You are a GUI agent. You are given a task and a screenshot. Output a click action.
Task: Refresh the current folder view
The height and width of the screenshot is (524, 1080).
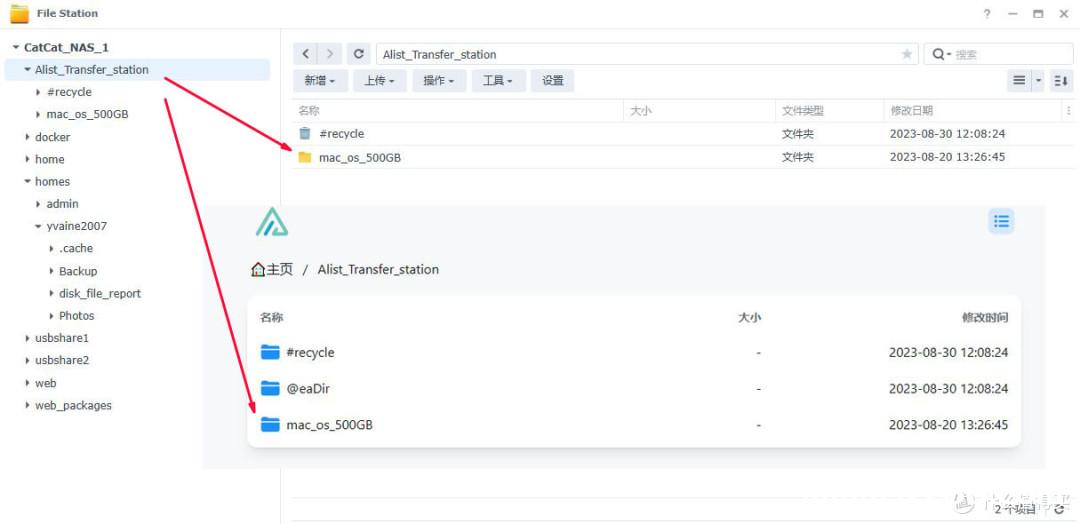[359, 54]
